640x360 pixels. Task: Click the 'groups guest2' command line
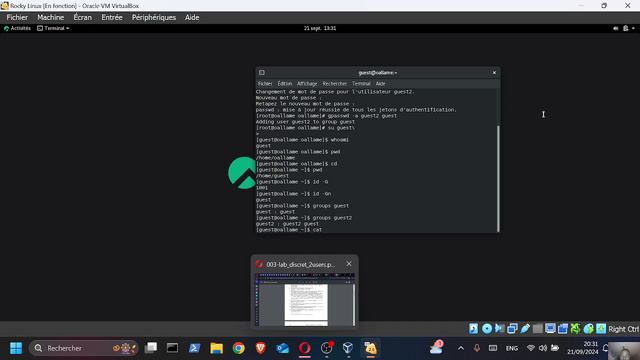[x=304, y=218]
